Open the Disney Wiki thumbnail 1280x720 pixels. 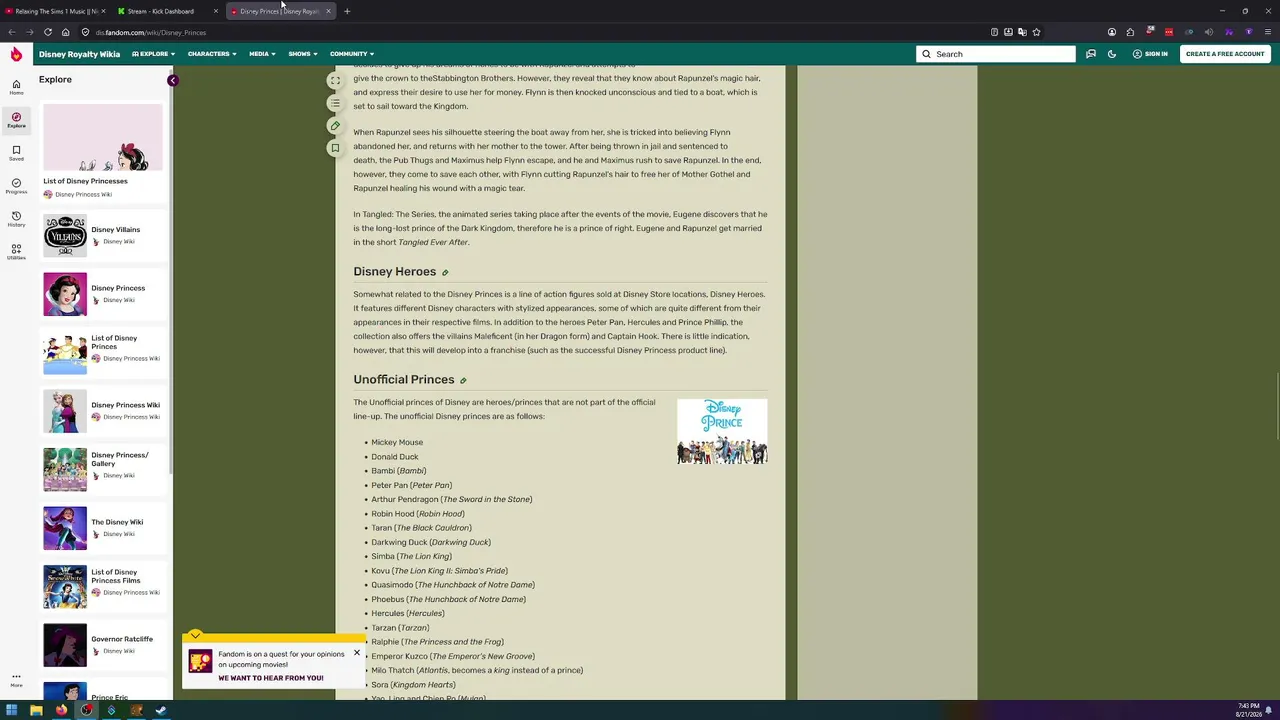click(x=65, y=528)
